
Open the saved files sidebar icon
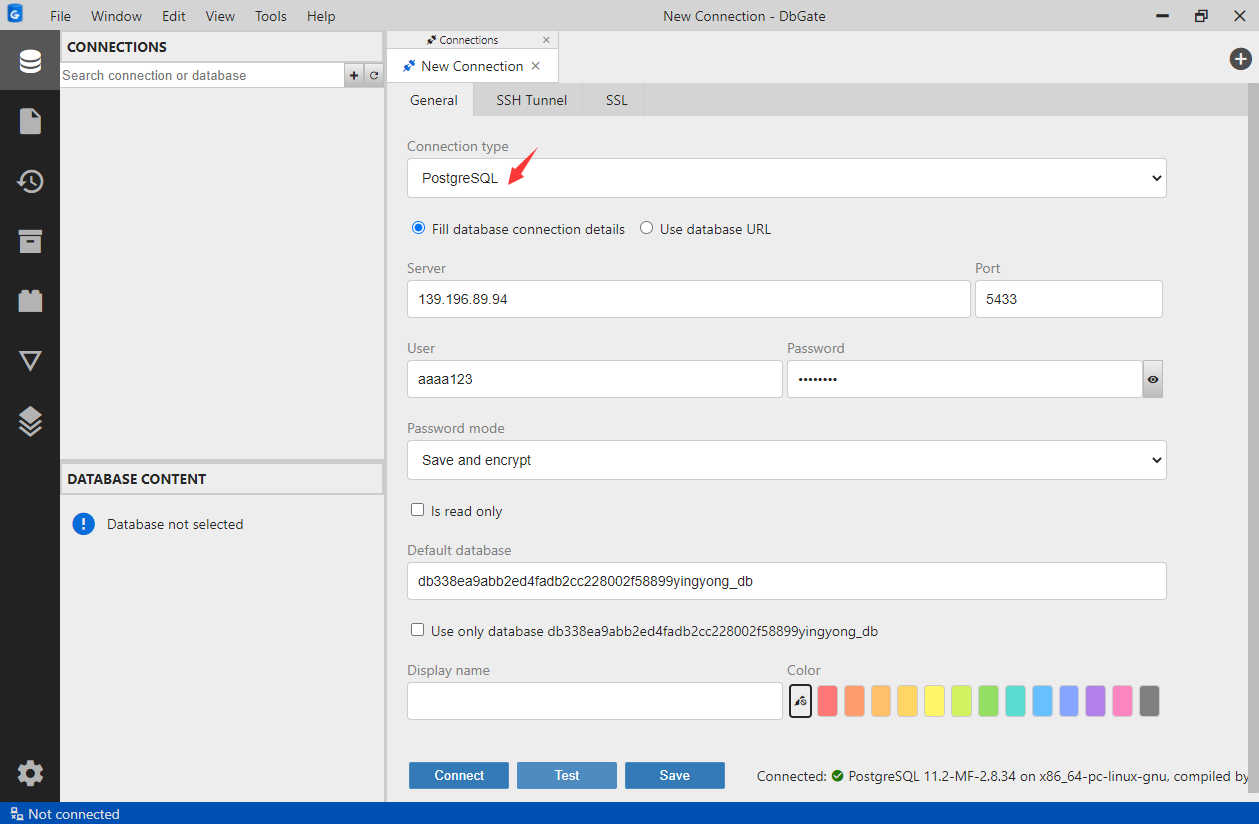tap(30, 122)
